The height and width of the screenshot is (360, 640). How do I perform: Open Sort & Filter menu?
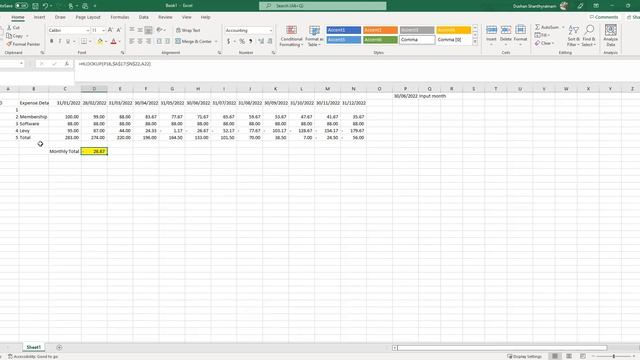point(573,36)
